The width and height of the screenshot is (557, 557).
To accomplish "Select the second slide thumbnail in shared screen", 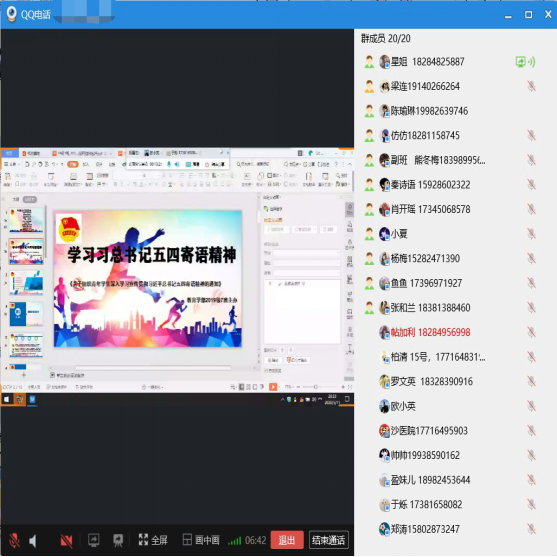I will coord(26,252).
